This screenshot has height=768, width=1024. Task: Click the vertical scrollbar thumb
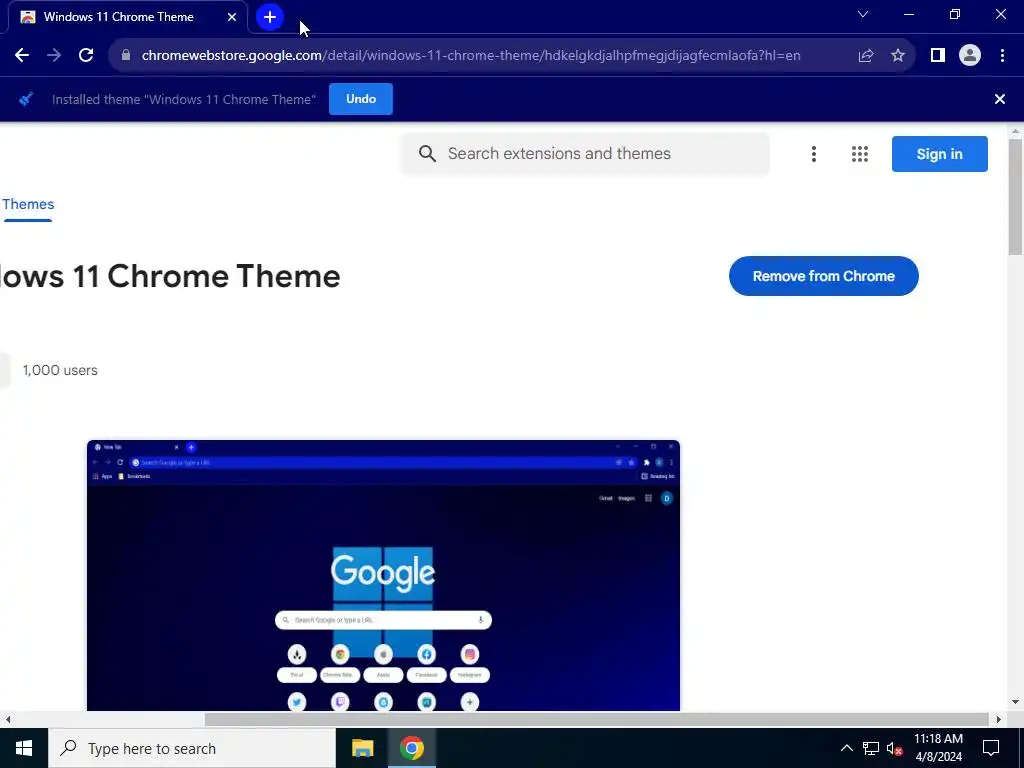(1016, 196)
